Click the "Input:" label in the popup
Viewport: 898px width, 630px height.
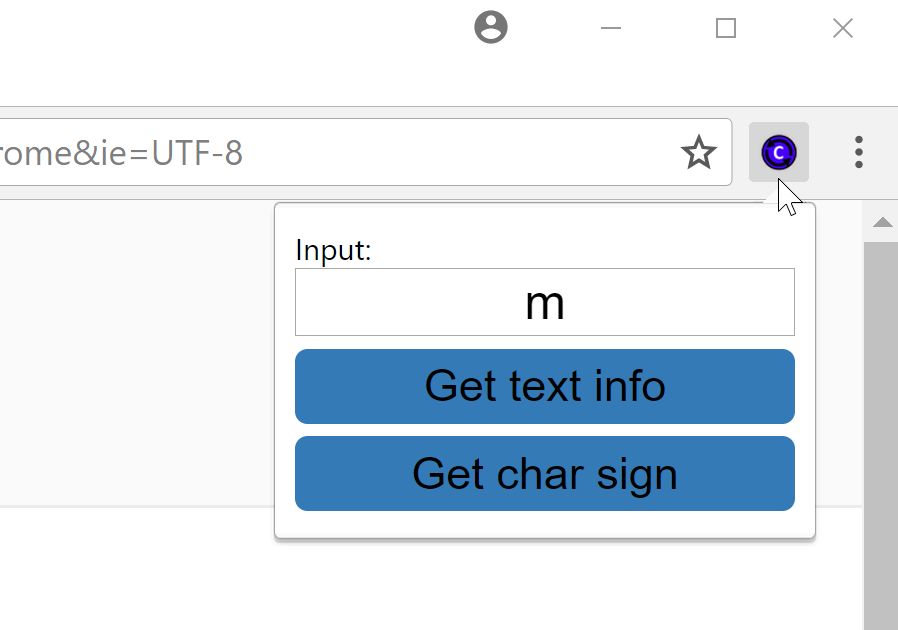(x=333, y=251)
